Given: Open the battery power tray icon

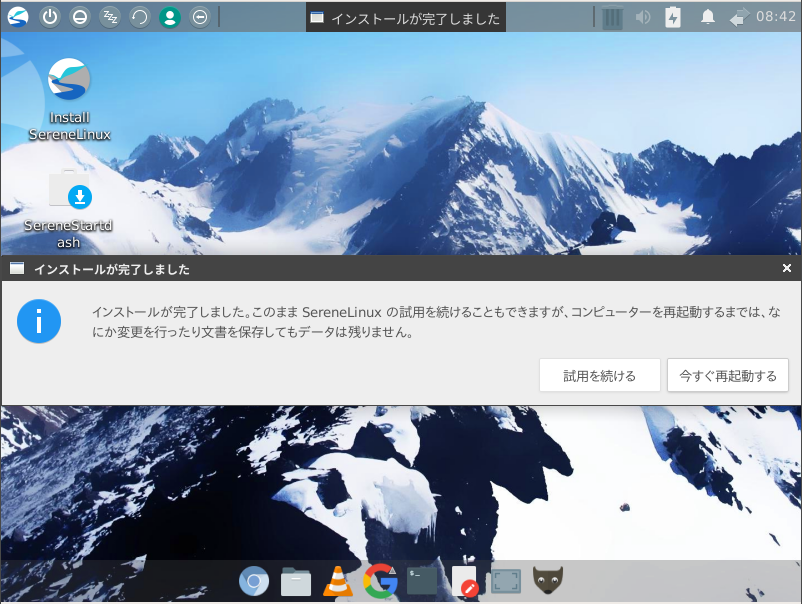Looking at the screenshot, I should [x=673, y=17].
